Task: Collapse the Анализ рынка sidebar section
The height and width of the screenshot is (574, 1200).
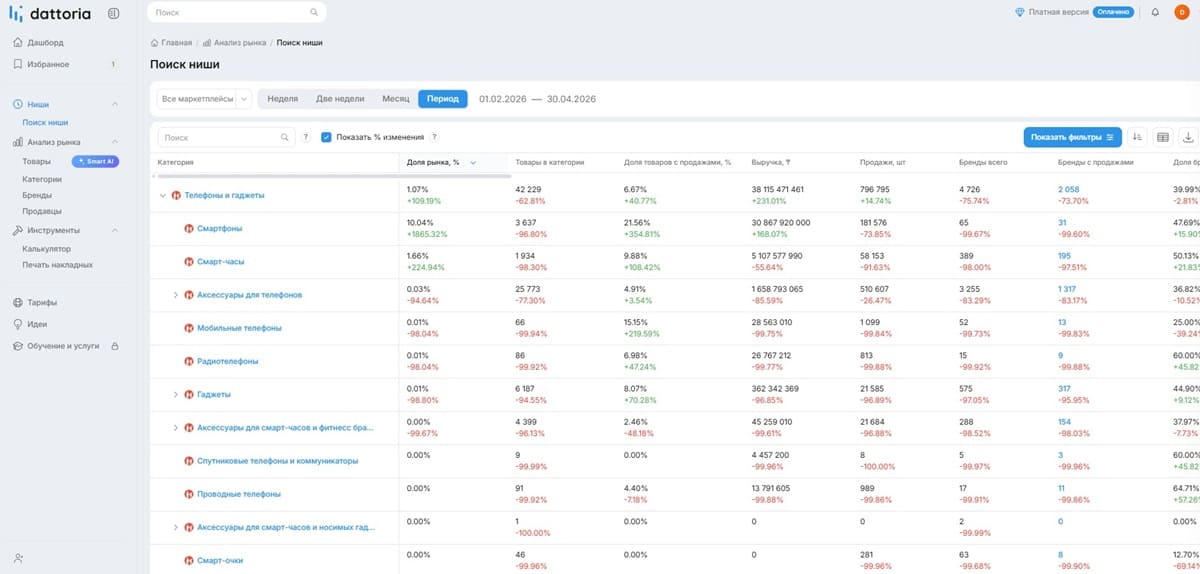Action: pyautogui.click(x=115, y=142)
